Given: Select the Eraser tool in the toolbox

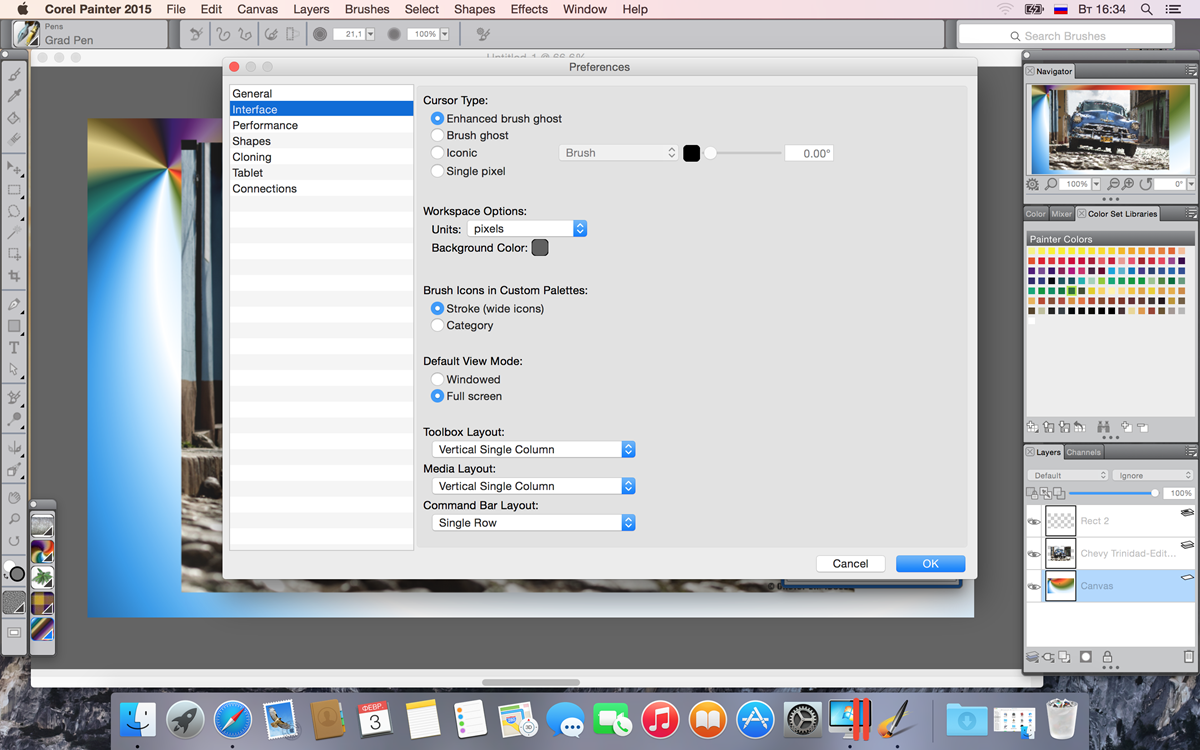Looking at the screenshot, I should (14, 139).
